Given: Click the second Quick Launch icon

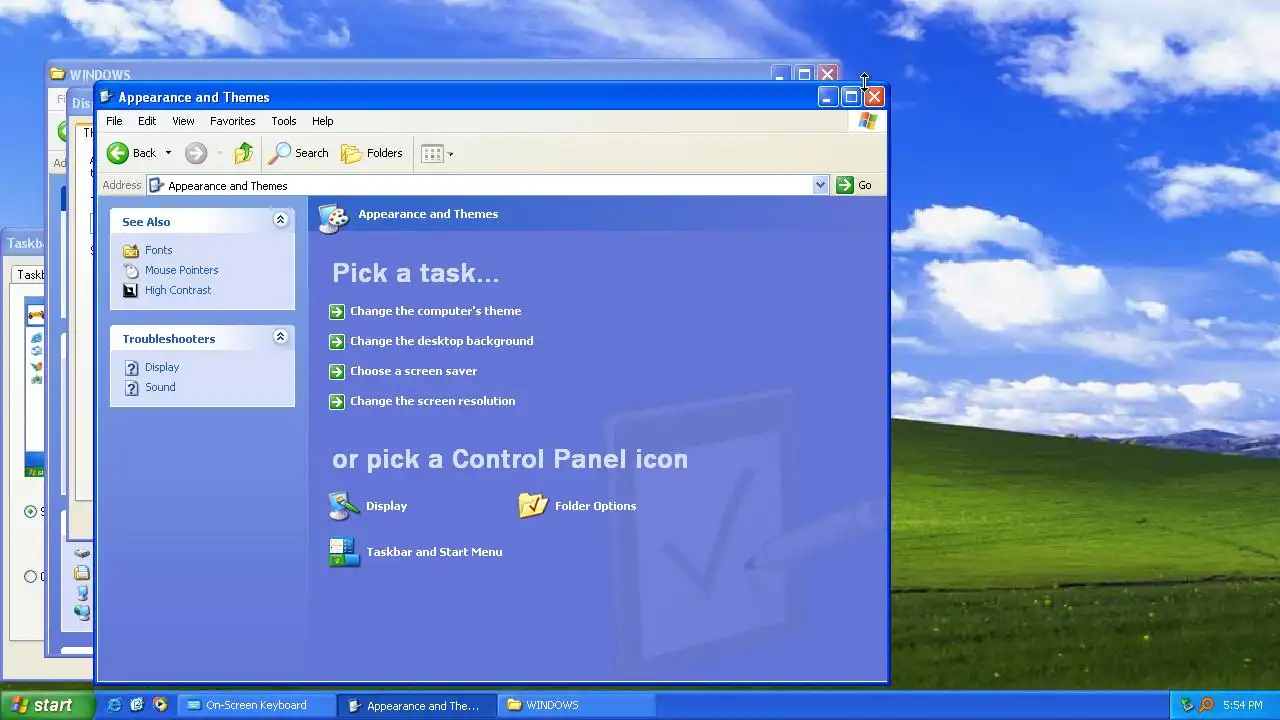Looking at the screenshot, I should tap(137, 705).
